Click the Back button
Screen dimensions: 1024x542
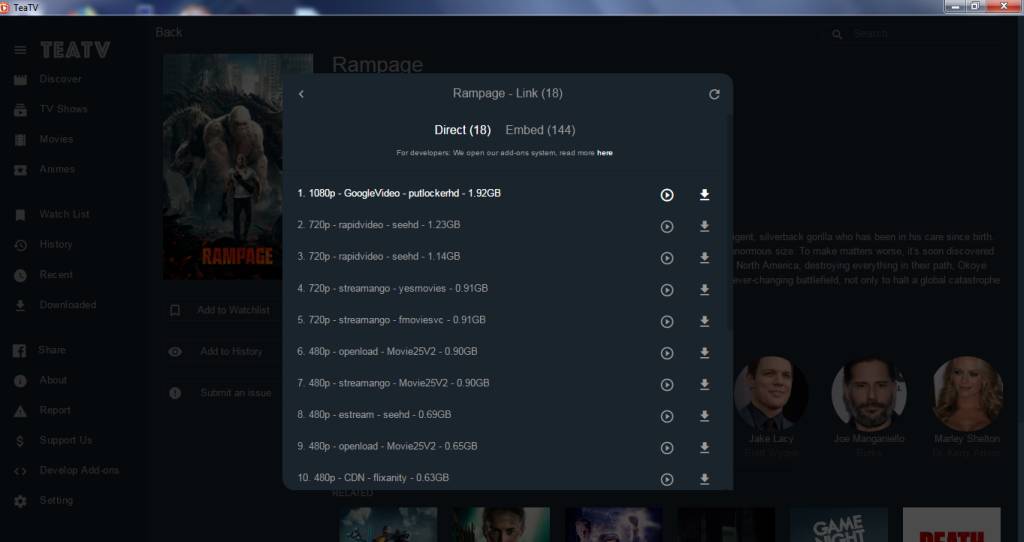[168, 33]
